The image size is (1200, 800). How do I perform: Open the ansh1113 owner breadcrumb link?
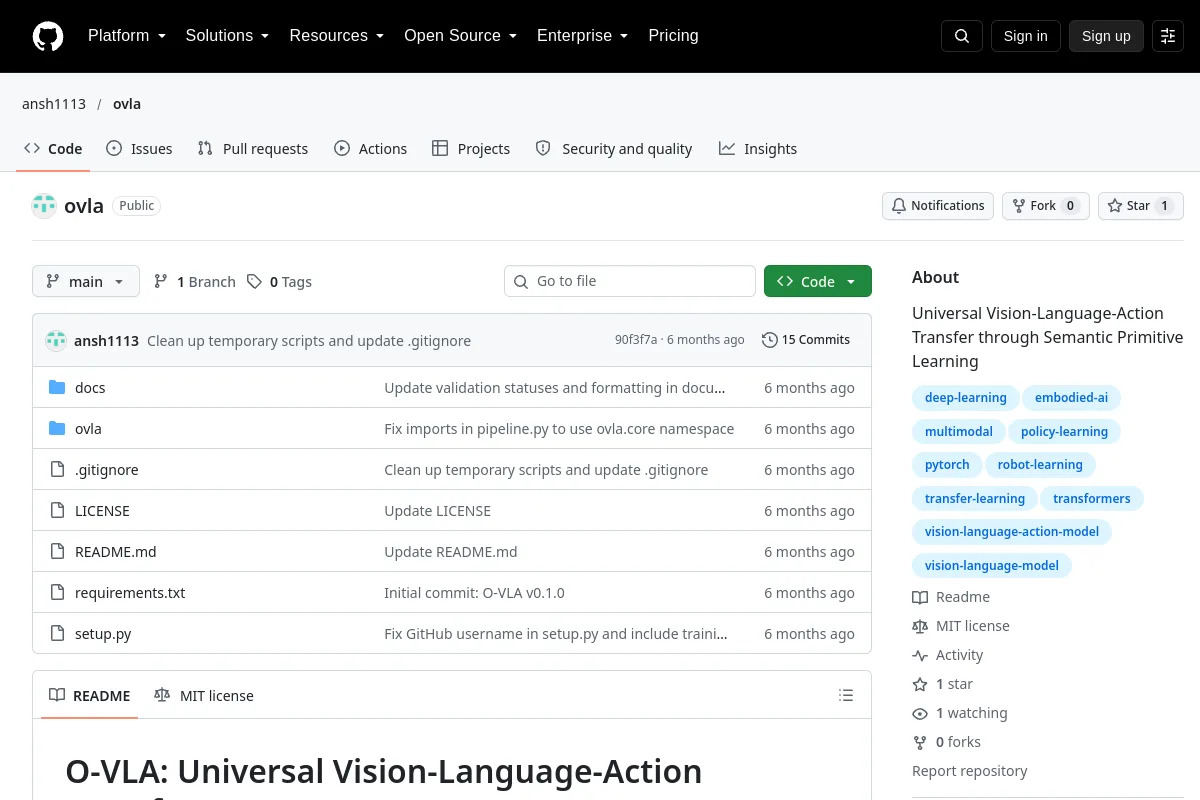point(54,104)
